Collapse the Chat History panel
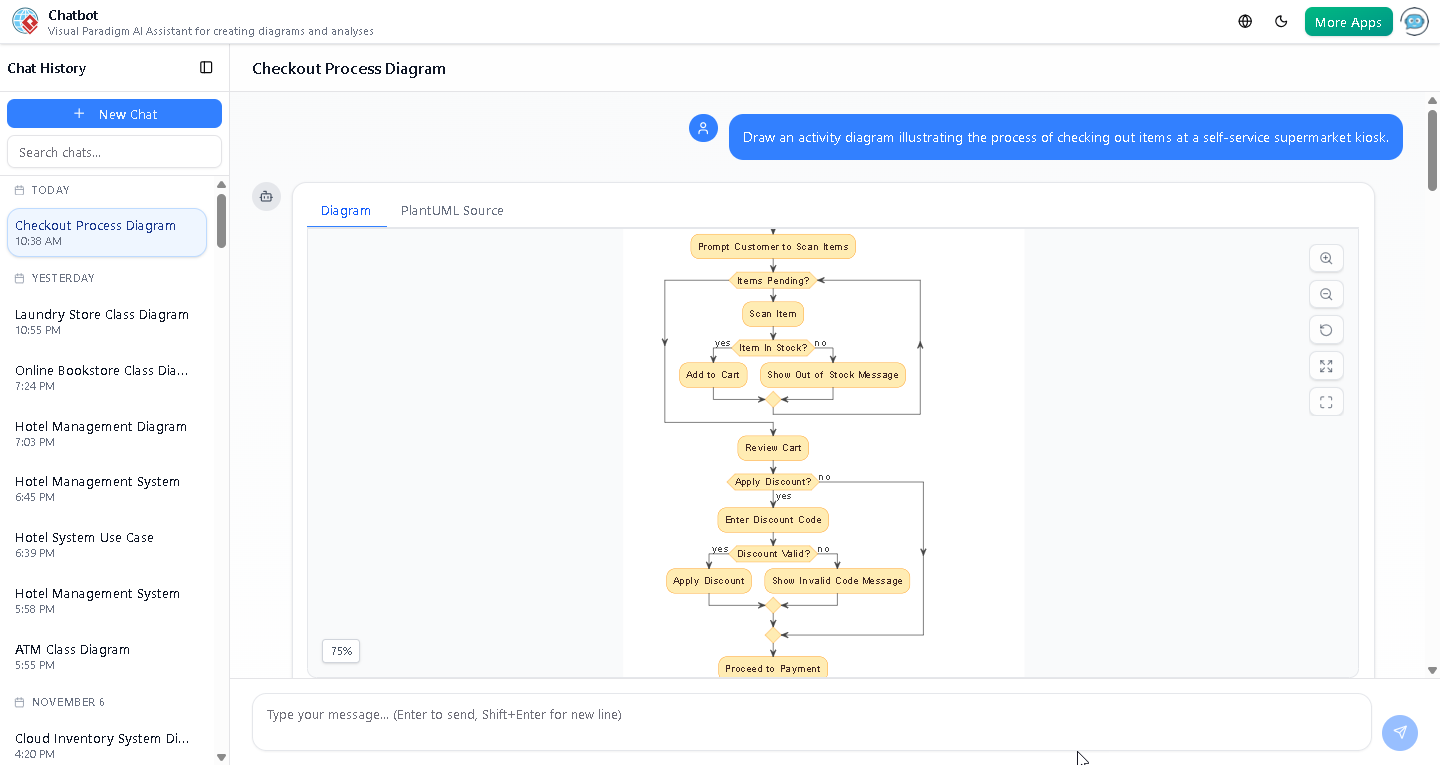1440x765 pixels. tap(206, 67)
